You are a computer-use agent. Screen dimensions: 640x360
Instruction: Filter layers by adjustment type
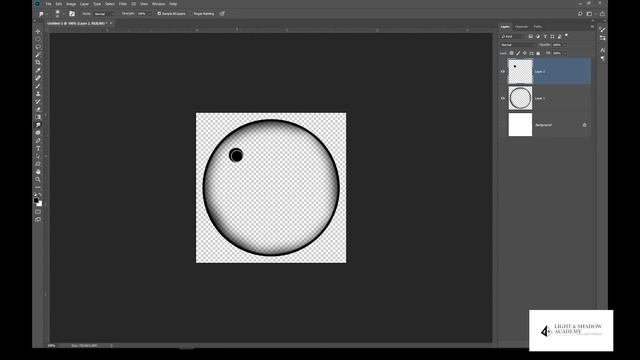click(x=538, y=36)
